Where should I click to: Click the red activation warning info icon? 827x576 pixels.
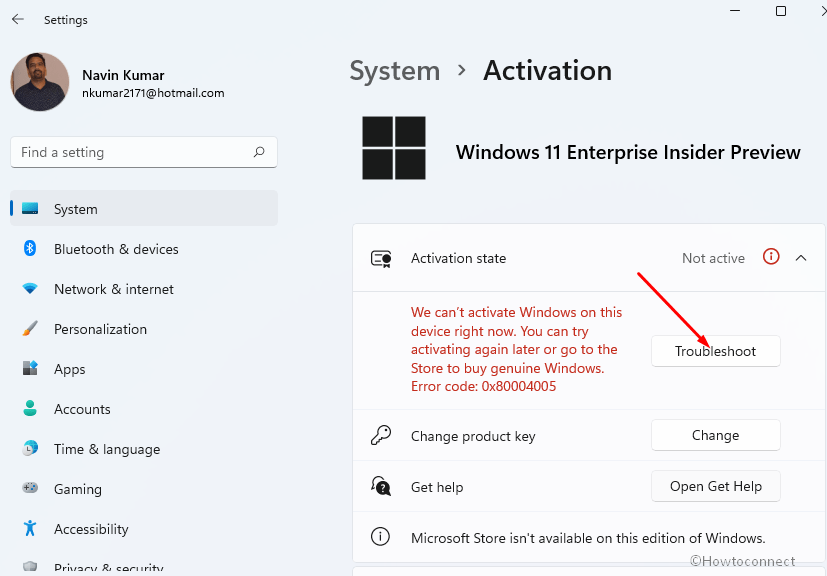771,257
